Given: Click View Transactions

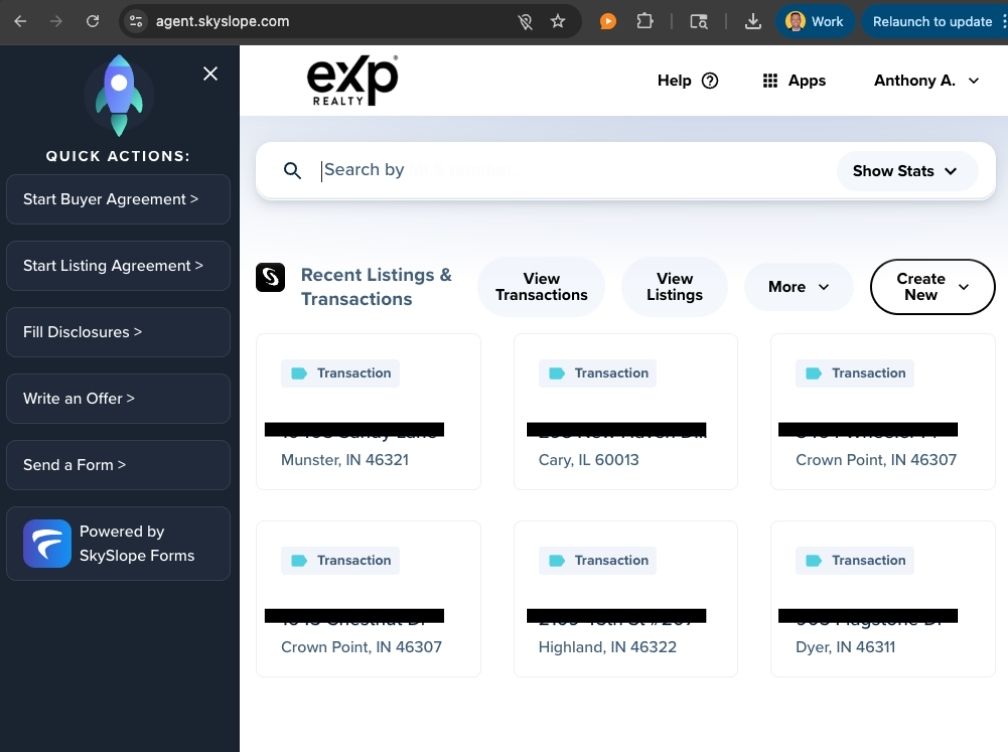Looking at the screenshot, I should tap(541, 287).
